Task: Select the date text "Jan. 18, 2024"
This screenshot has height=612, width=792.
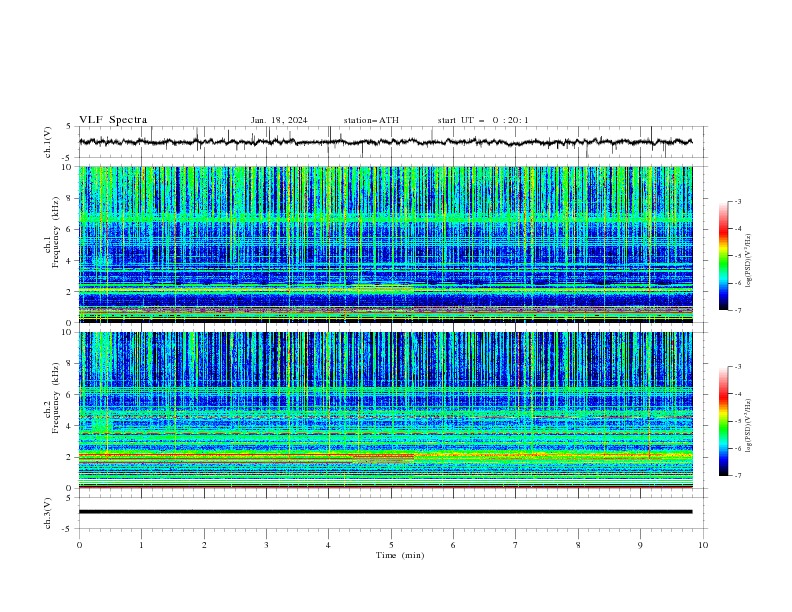Action: coord(279,120)
